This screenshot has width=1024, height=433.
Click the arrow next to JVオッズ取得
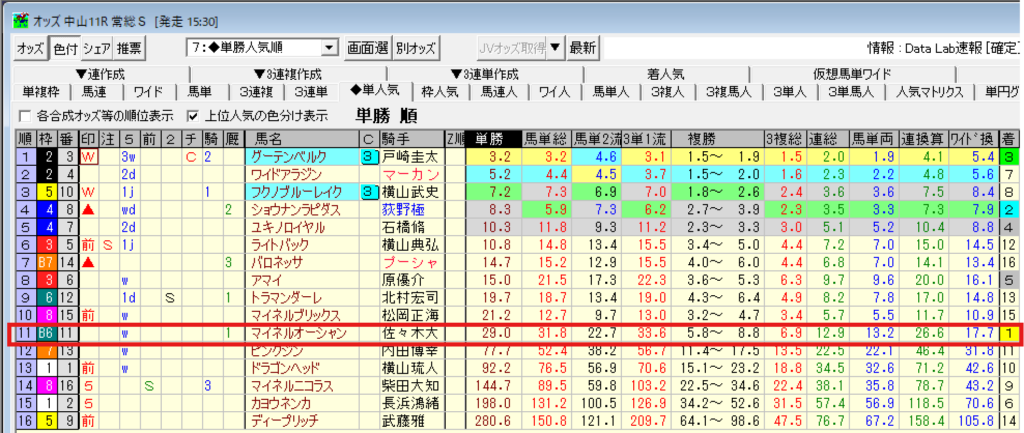pos(555,47)
